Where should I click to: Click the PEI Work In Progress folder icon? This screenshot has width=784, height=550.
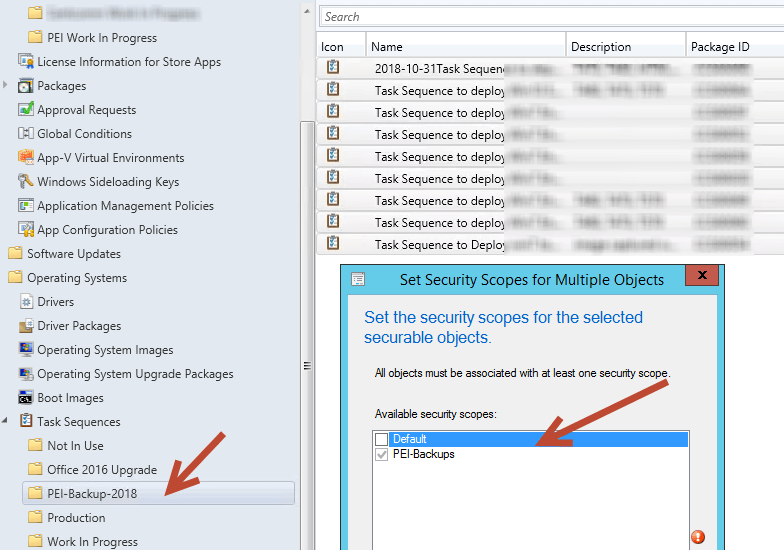(35, 37)
